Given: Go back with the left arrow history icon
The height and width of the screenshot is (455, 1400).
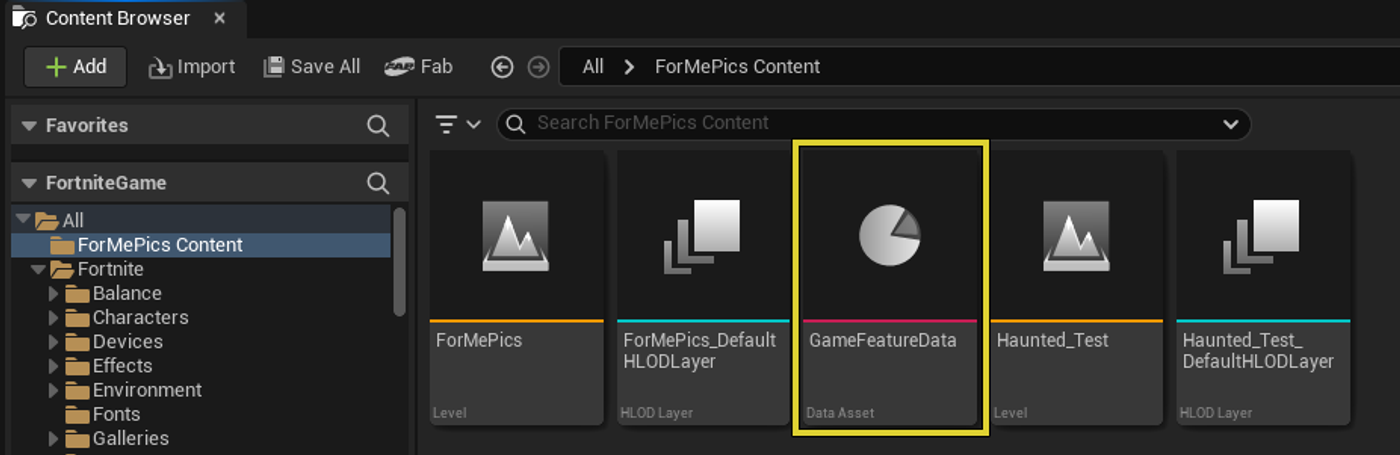Looking at the screenshot, I should pos(502,67).
